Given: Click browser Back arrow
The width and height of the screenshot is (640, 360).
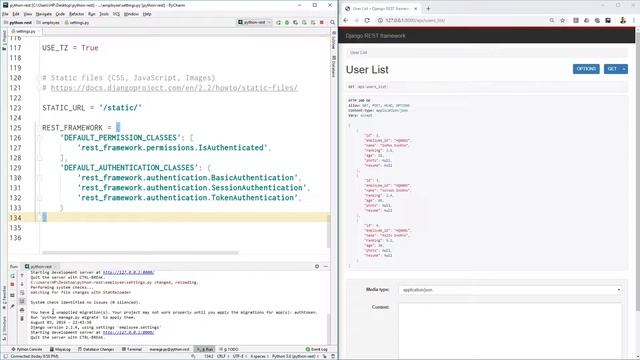Looking at the screenshot, I should (346, 20).
